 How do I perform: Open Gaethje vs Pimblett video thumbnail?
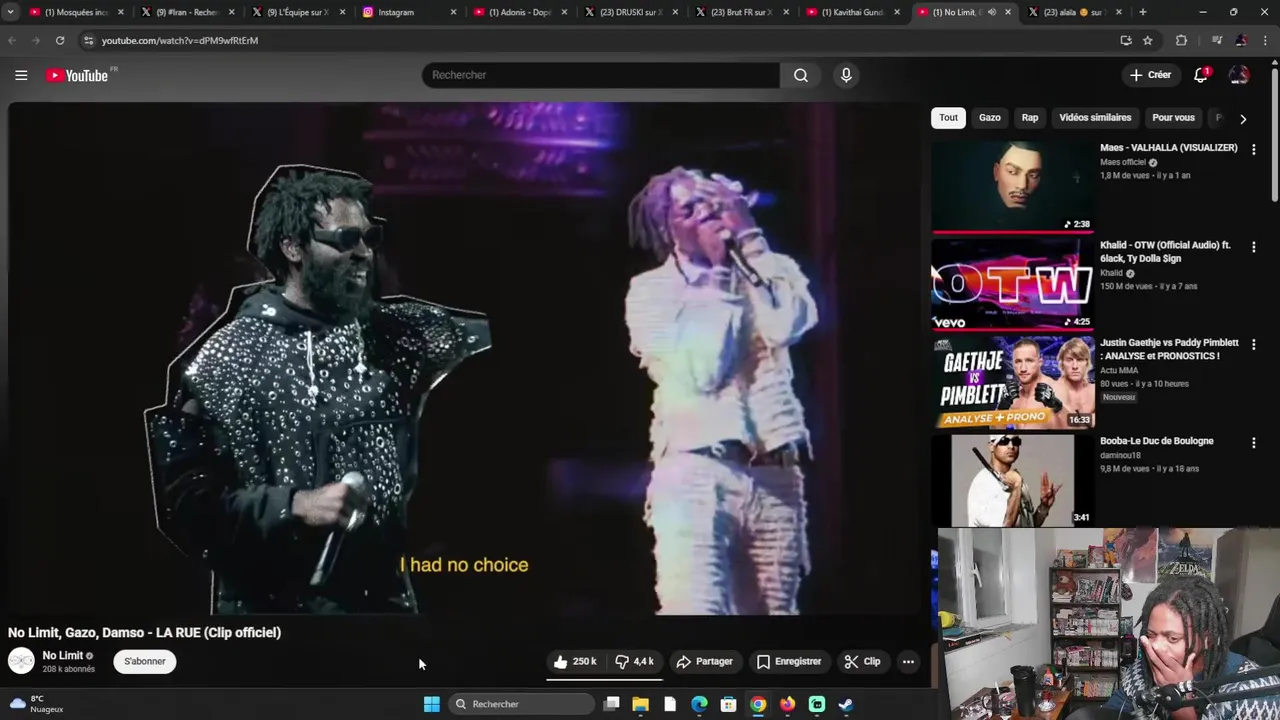click(1012, 382)
